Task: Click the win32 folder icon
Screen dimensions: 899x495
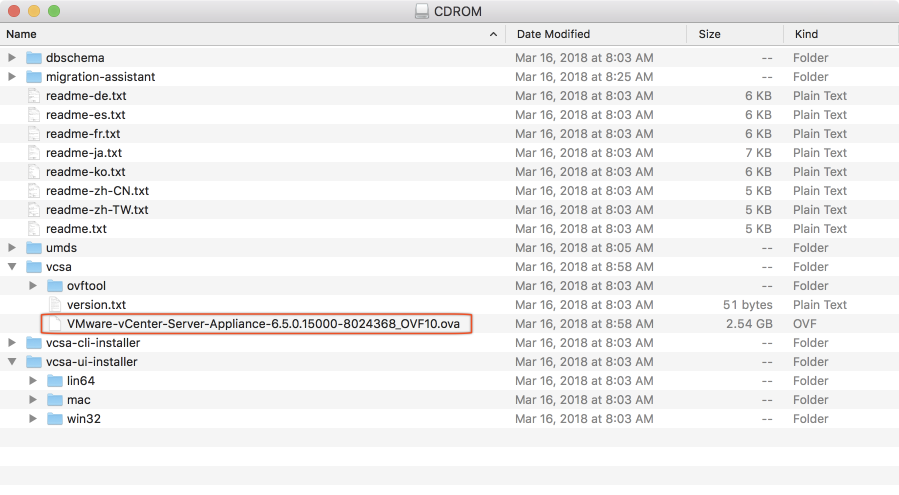Action: click(55, 419)
